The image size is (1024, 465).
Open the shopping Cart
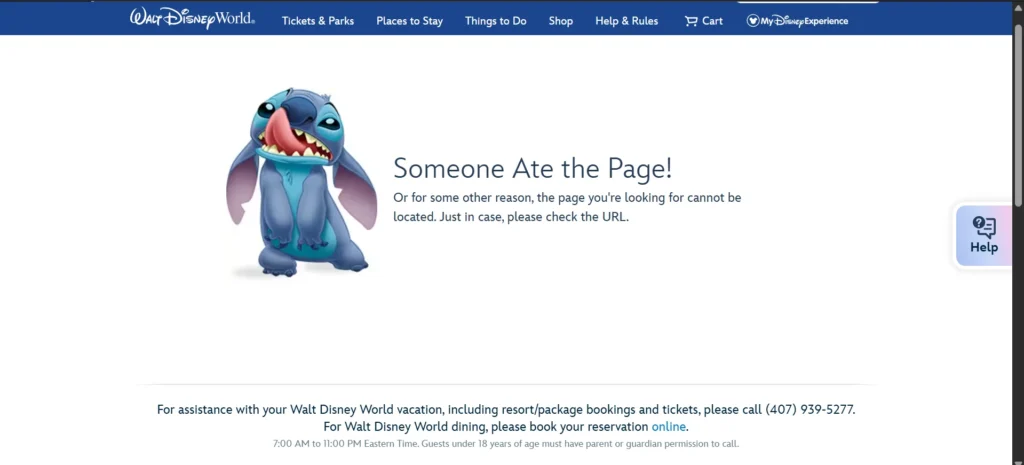704,21
